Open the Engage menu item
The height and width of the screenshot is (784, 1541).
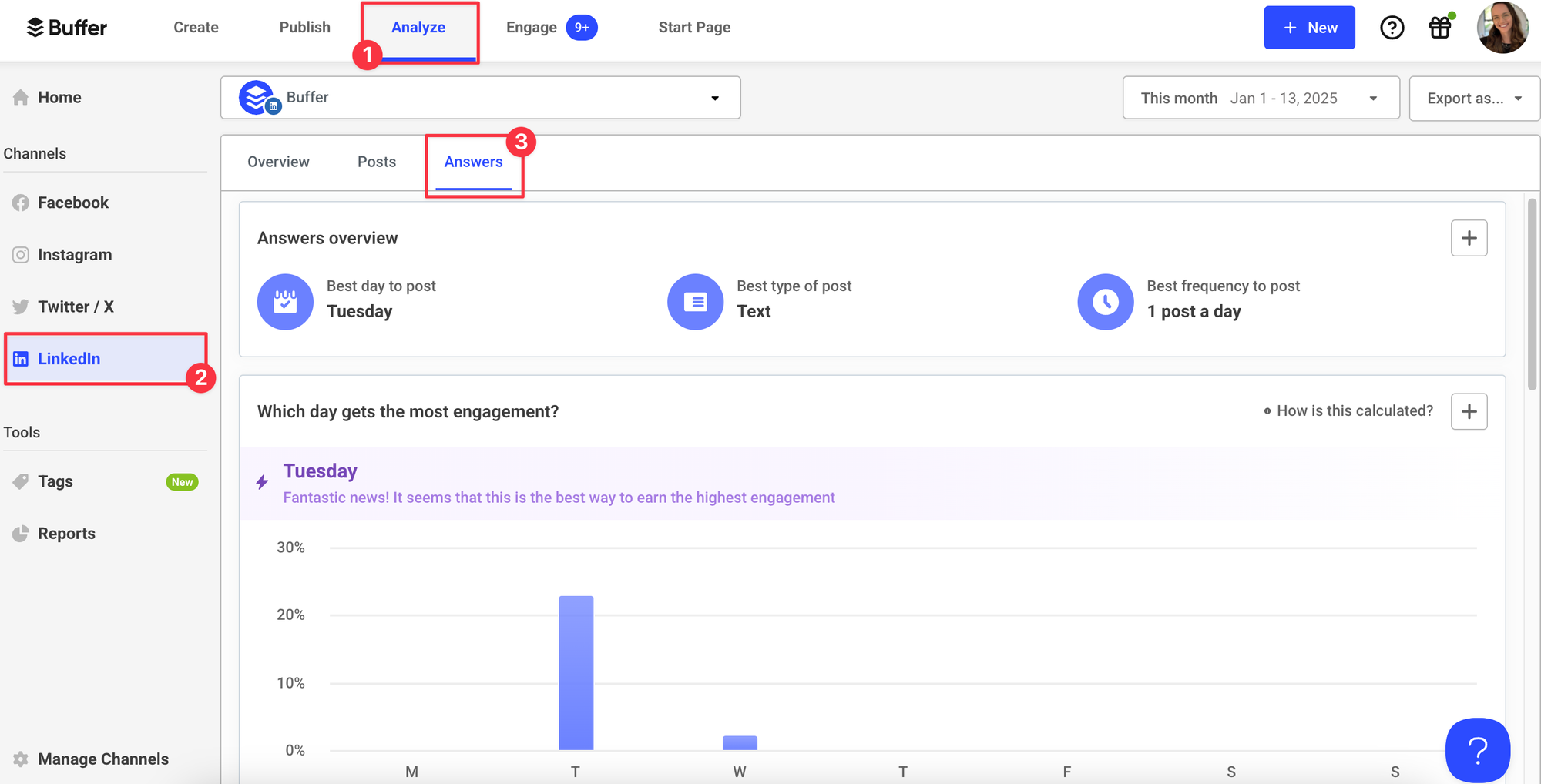pos(531,27)
